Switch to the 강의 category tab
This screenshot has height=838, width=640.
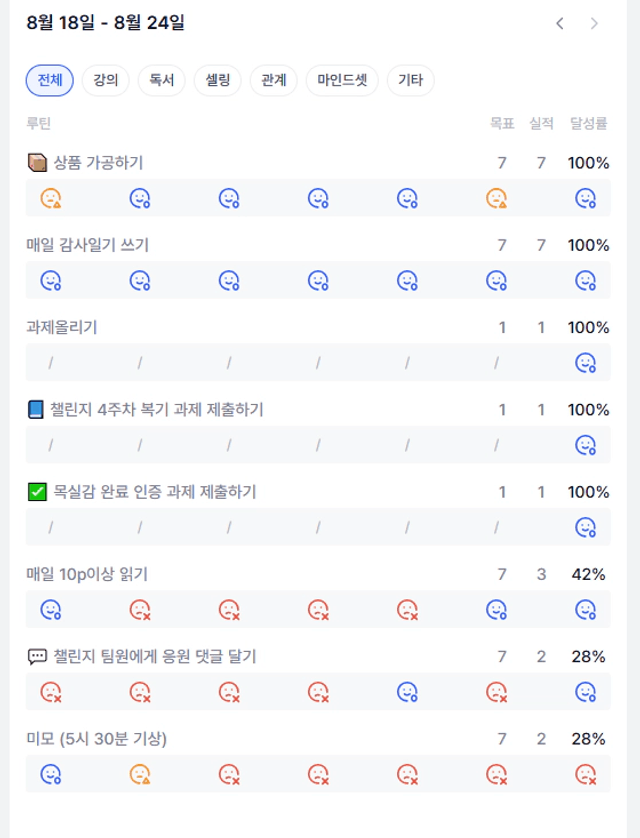105,80
